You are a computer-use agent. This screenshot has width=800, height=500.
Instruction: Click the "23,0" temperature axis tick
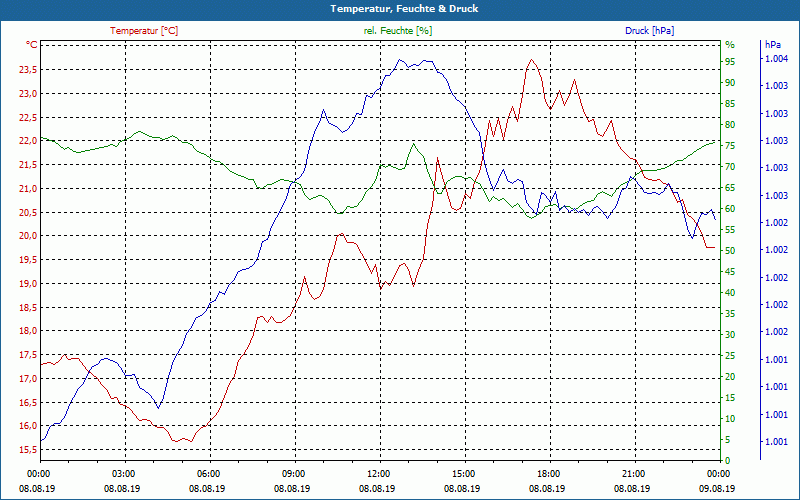tap(28, 94)
